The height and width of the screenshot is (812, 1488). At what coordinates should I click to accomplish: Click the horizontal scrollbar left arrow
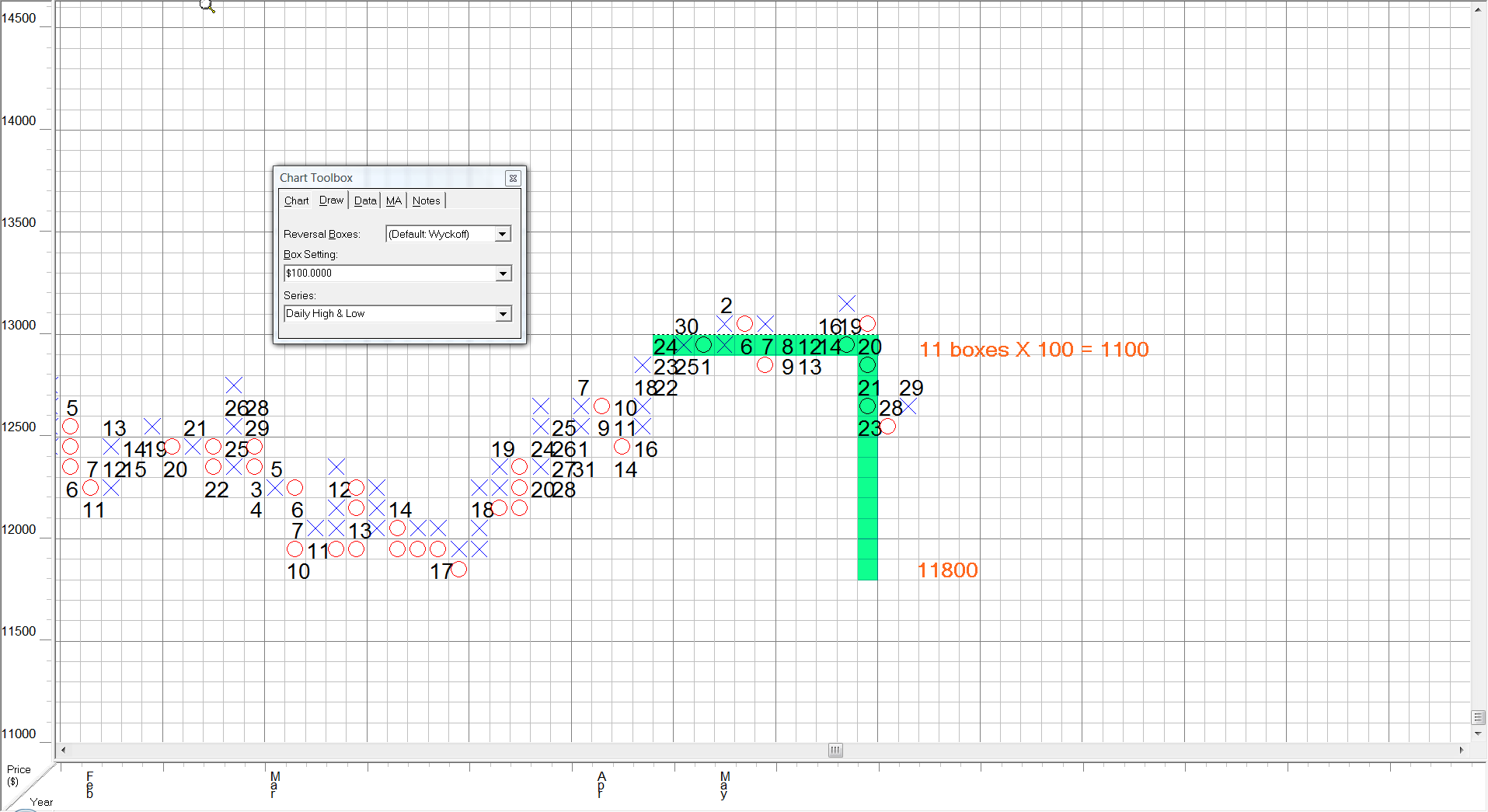[x=64, y=751]
